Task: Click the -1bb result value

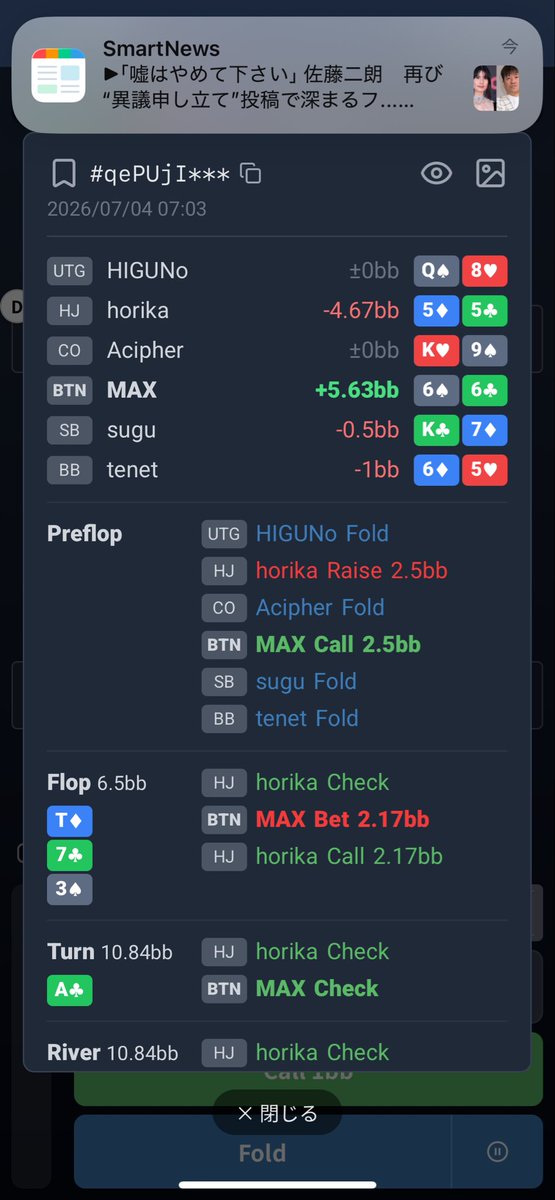Action: coord(376,470)
